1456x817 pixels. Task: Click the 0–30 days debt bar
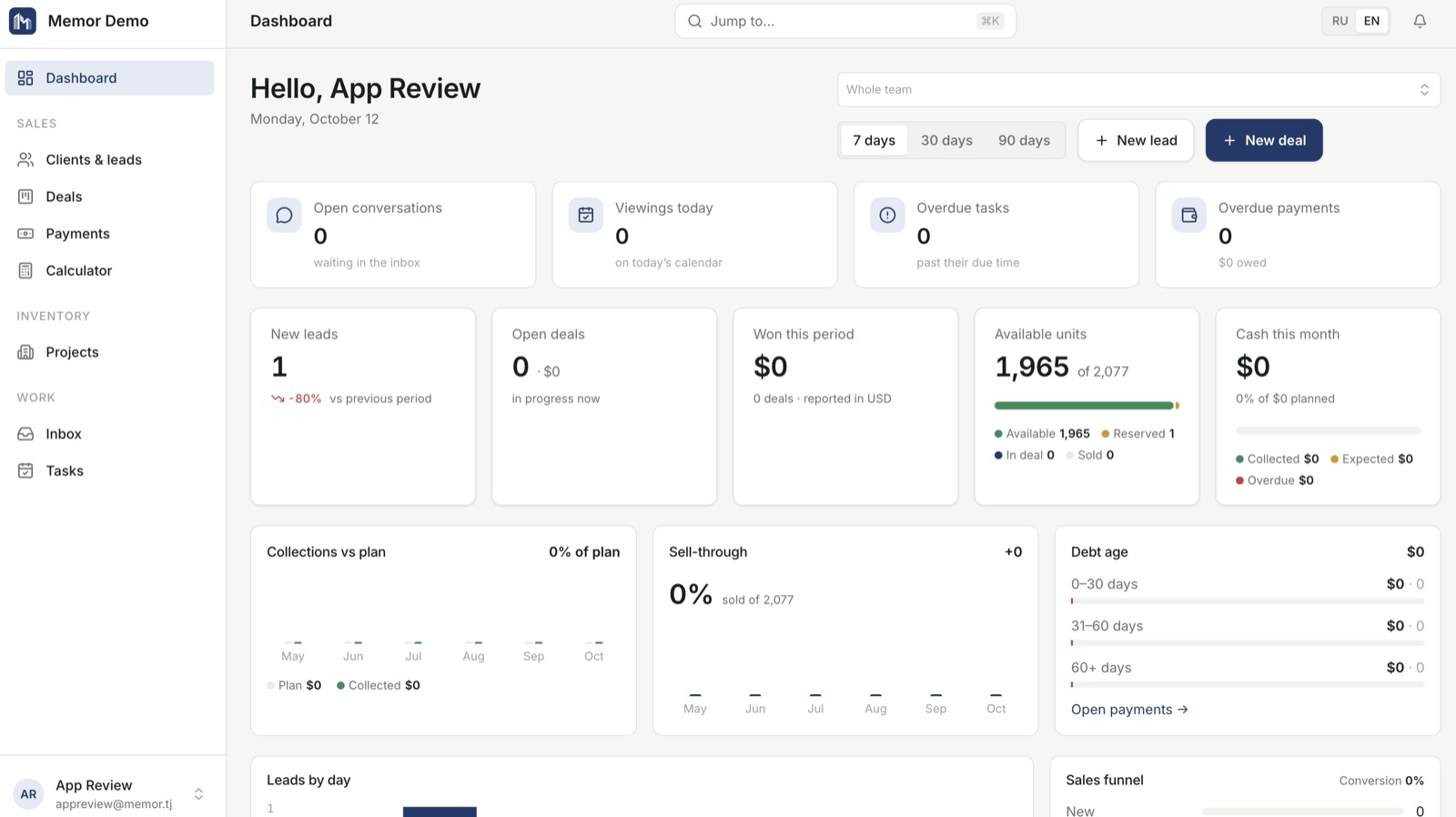1248,601
